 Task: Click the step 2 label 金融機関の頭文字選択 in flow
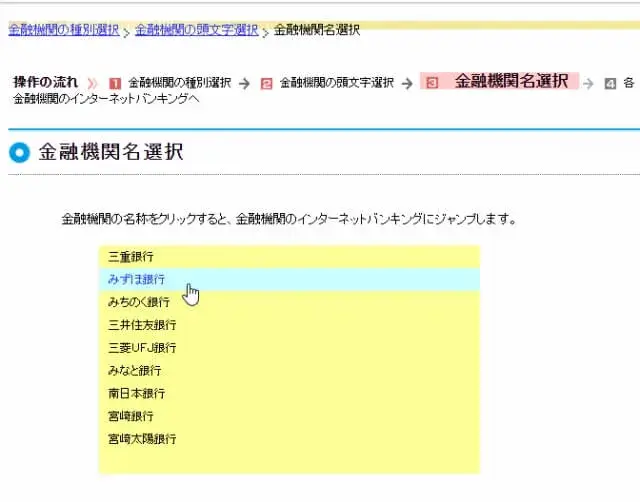tap(337, 83)
